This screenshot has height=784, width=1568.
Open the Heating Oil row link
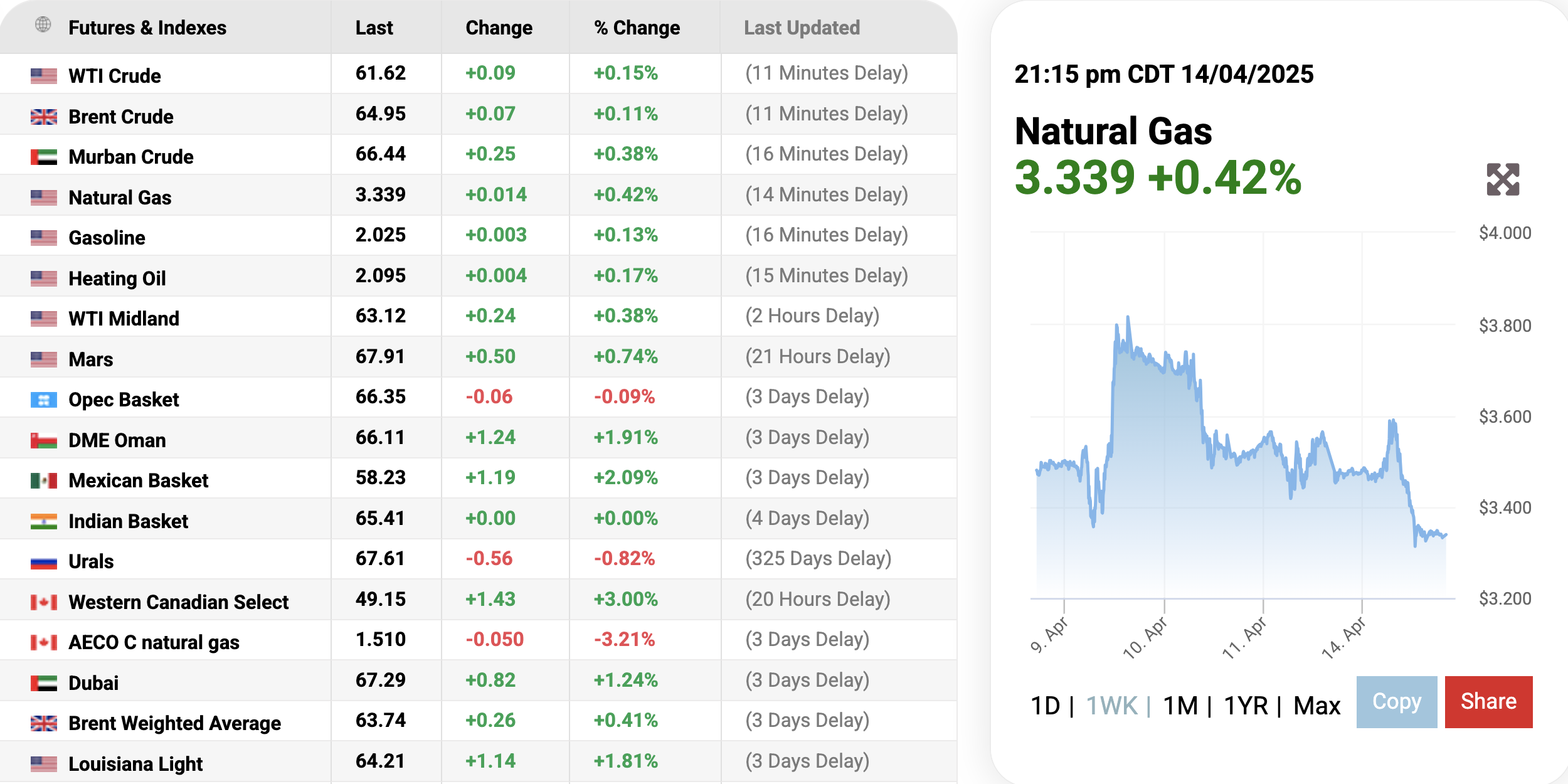click(117, 278)
